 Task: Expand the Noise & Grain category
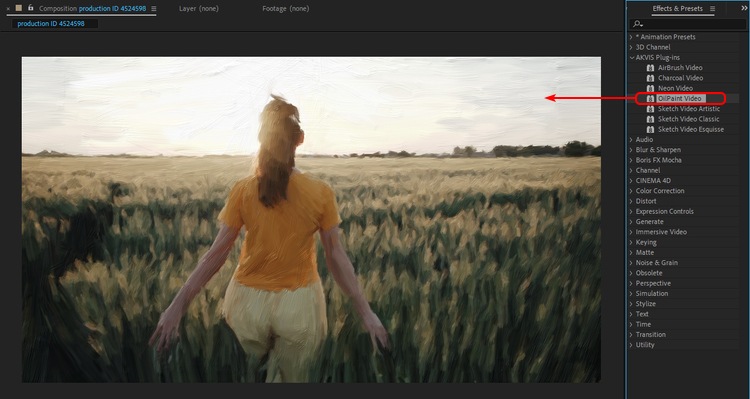(x=631, y=263)
